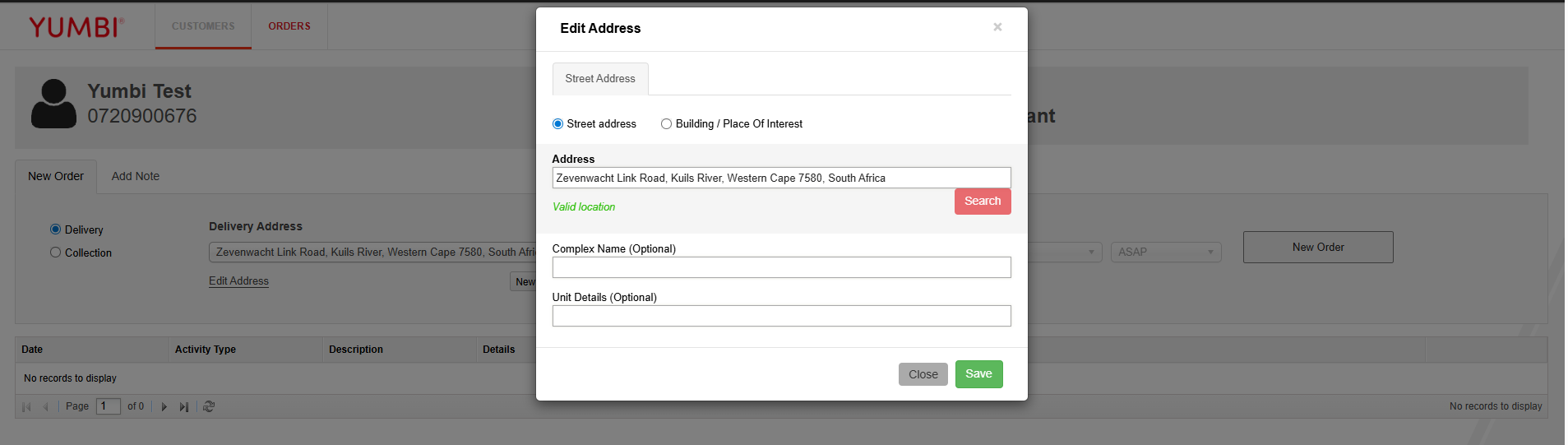This screenshot has height=445, width=1568.
Task: Click the Yumbi logo
Action: click(x=76, y=27)
